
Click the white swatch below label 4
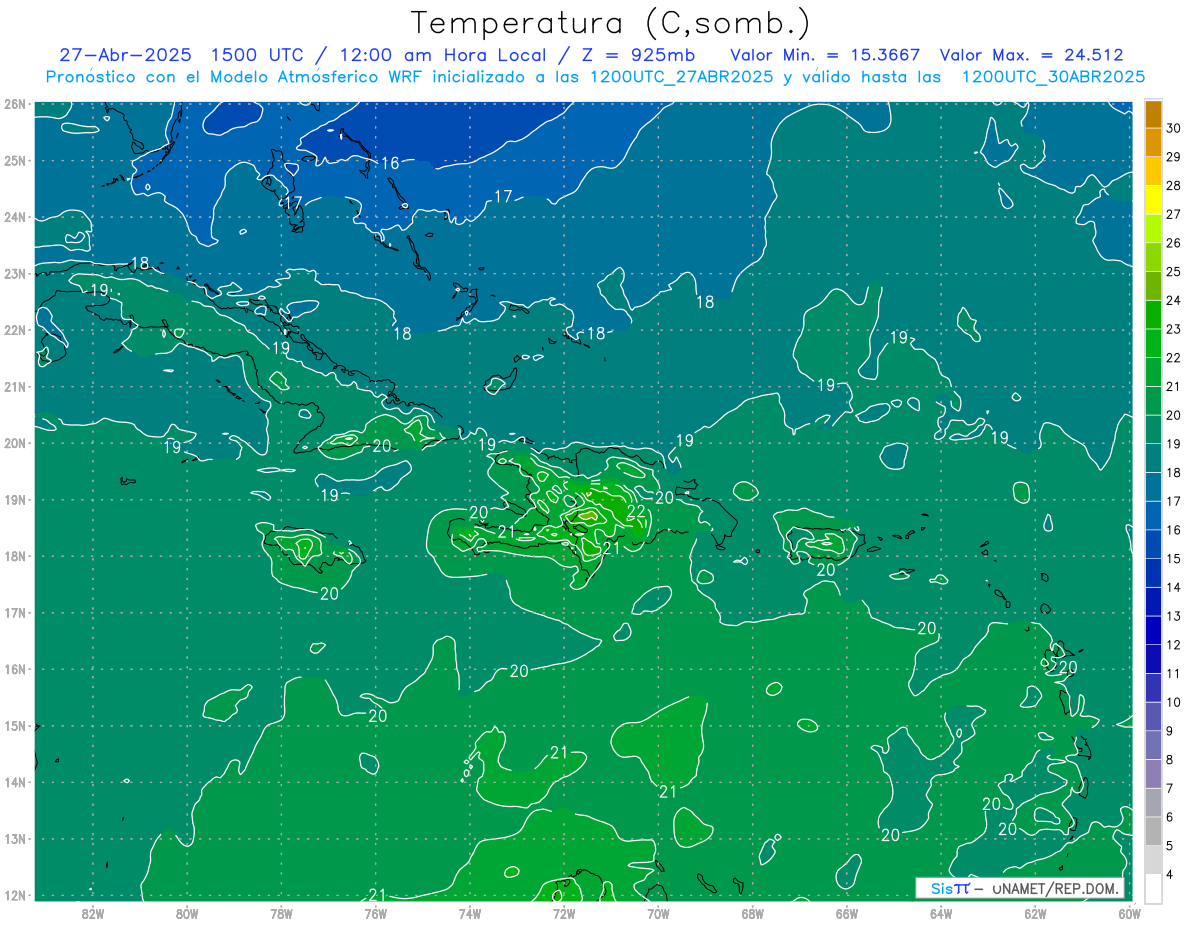click(x=1153, y=888)
